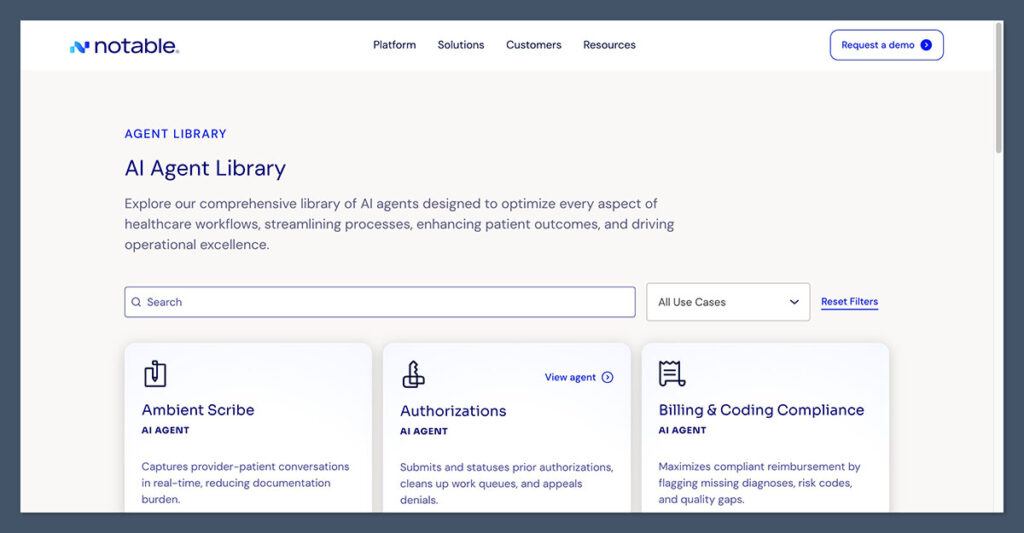Click the Notable logo in header
This screenshot has width=1024, height=533.
(x=124, y=46)
